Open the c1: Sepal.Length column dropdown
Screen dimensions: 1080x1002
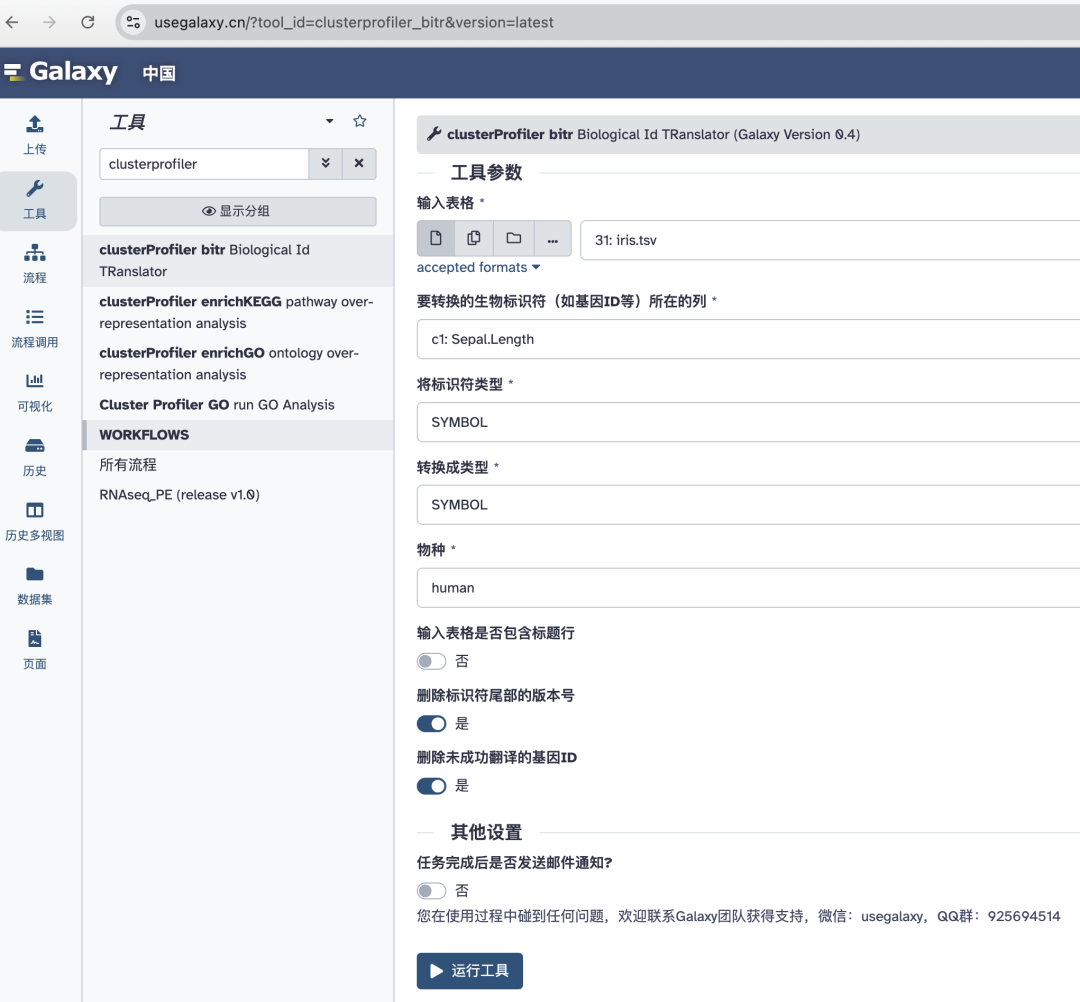(x=748, y=340)
